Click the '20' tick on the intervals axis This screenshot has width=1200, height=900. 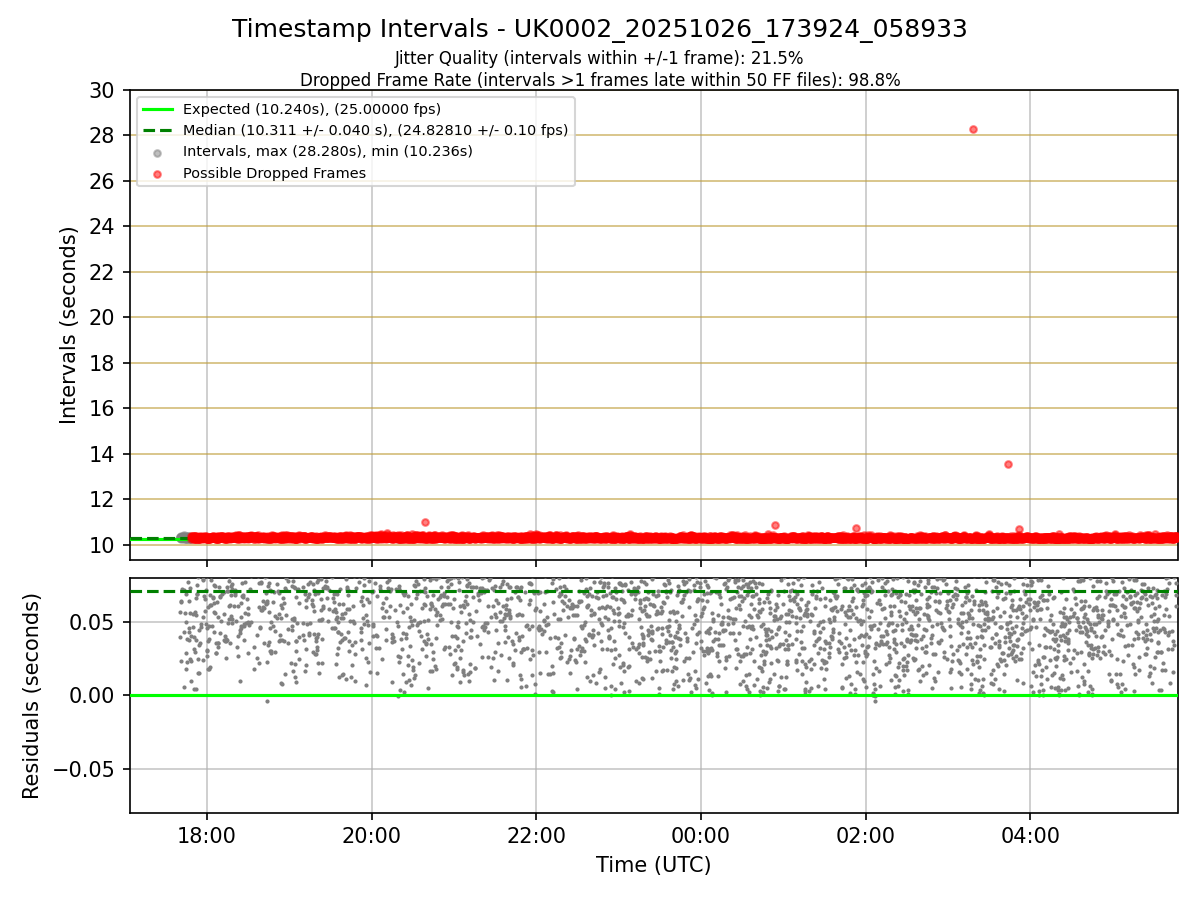tap(103, 317)
